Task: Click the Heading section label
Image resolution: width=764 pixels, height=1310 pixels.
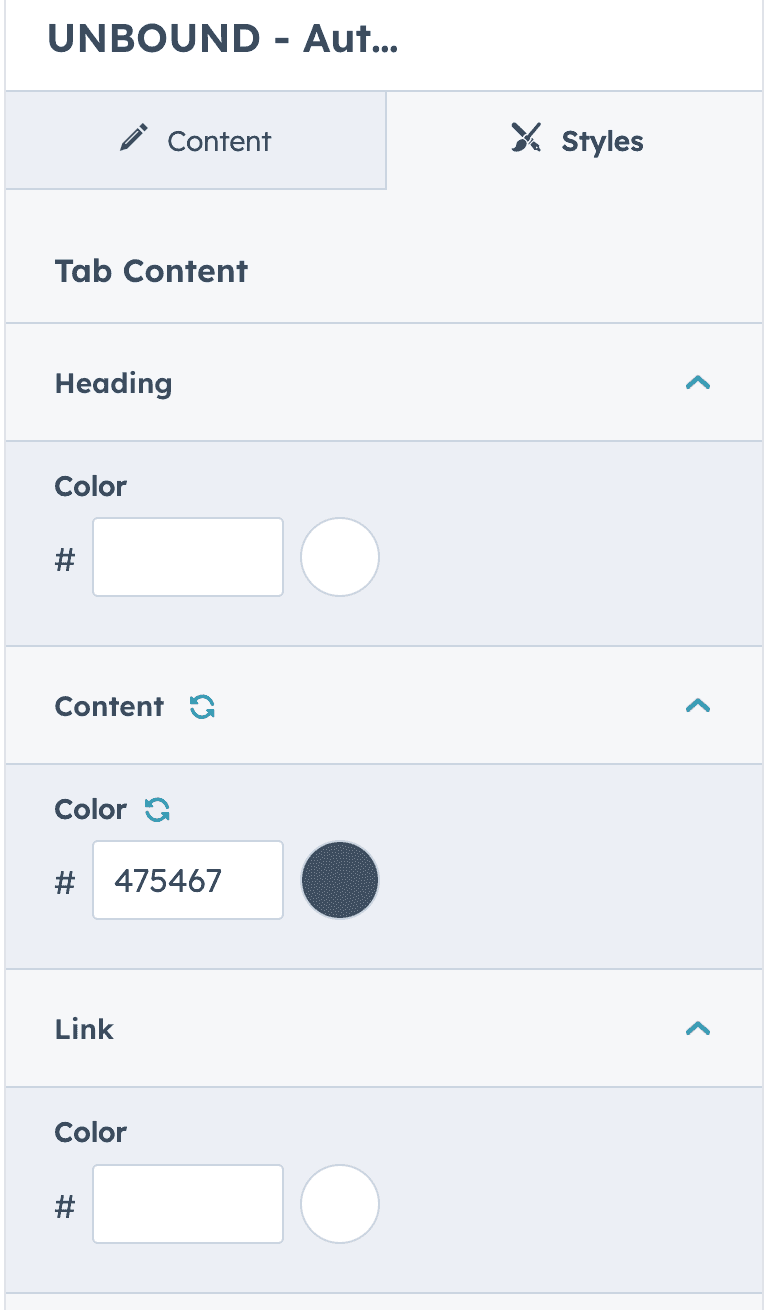Action: point(113,383)
